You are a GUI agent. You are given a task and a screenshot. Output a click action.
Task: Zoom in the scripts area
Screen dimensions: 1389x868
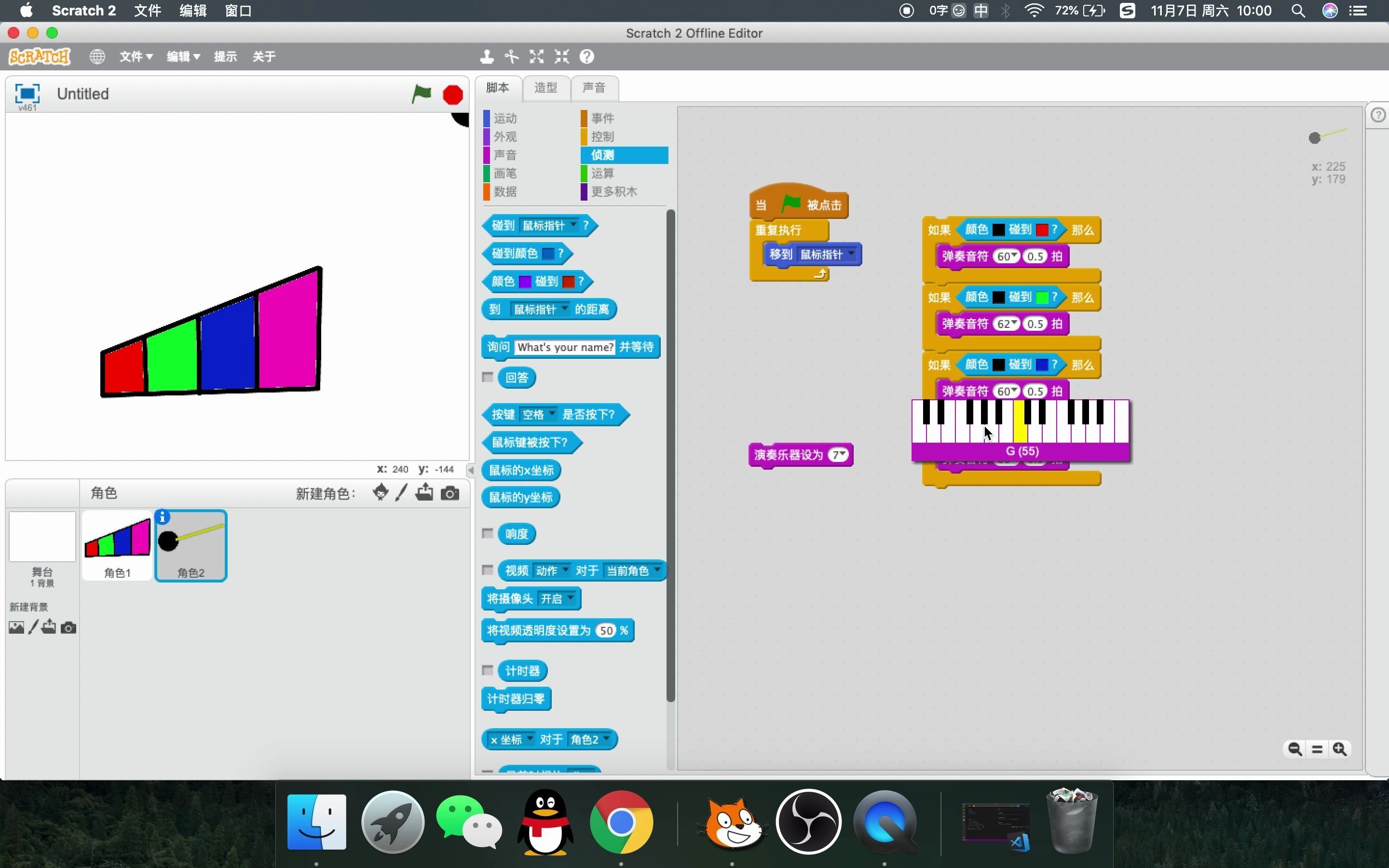click(1339, 748)
